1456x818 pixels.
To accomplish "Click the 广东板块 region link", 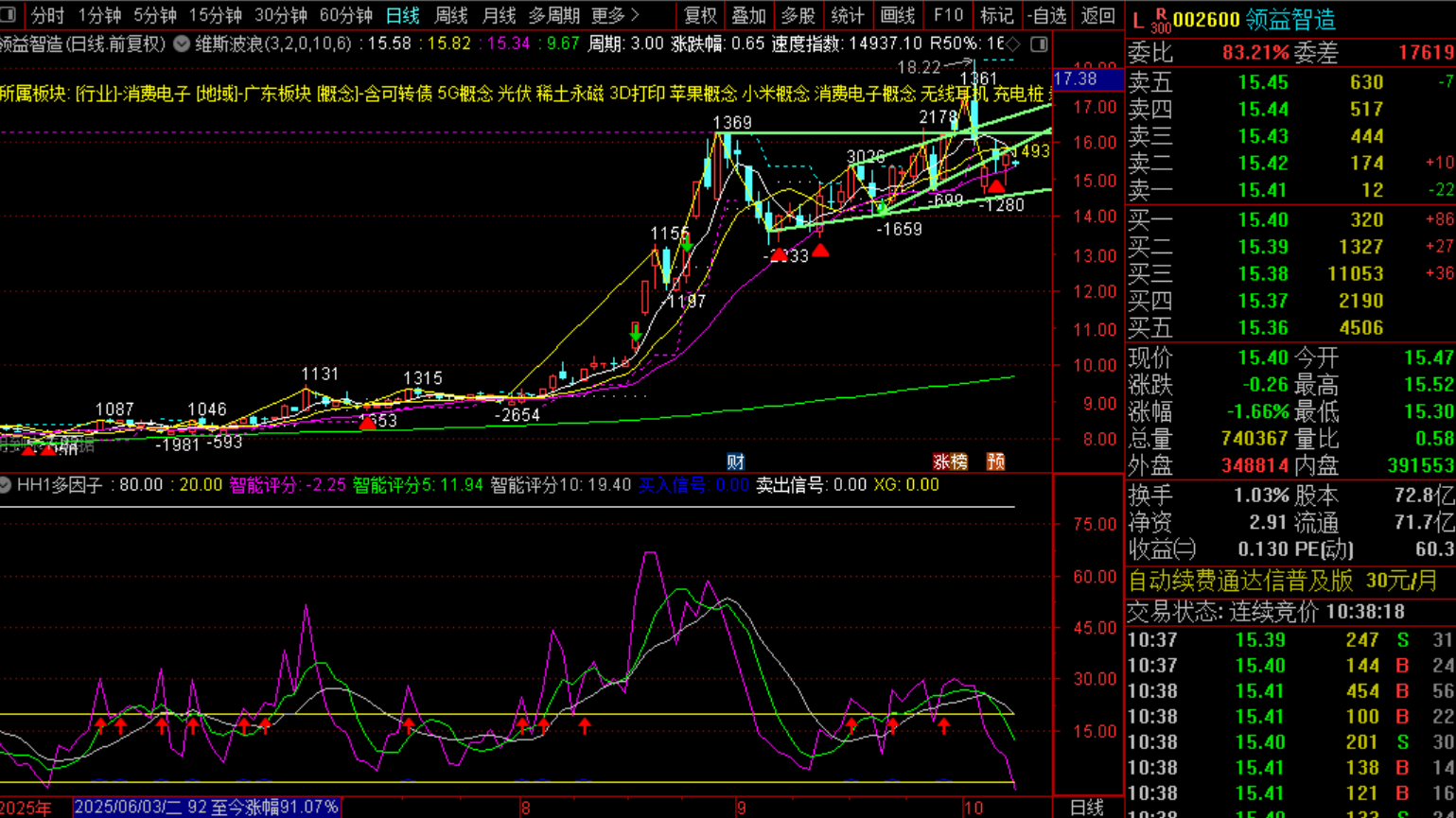I will 277,93.
